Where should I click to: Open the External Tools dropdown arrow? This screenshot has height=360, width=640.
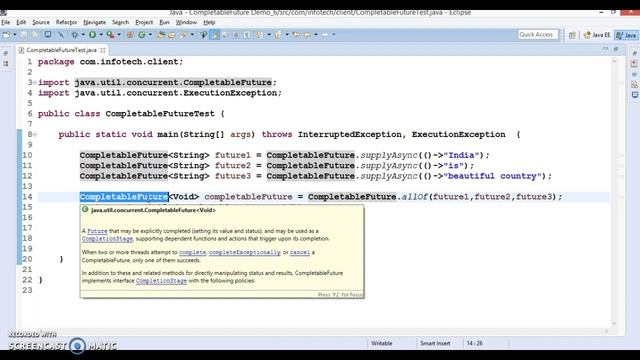click(x=119, y=35)
